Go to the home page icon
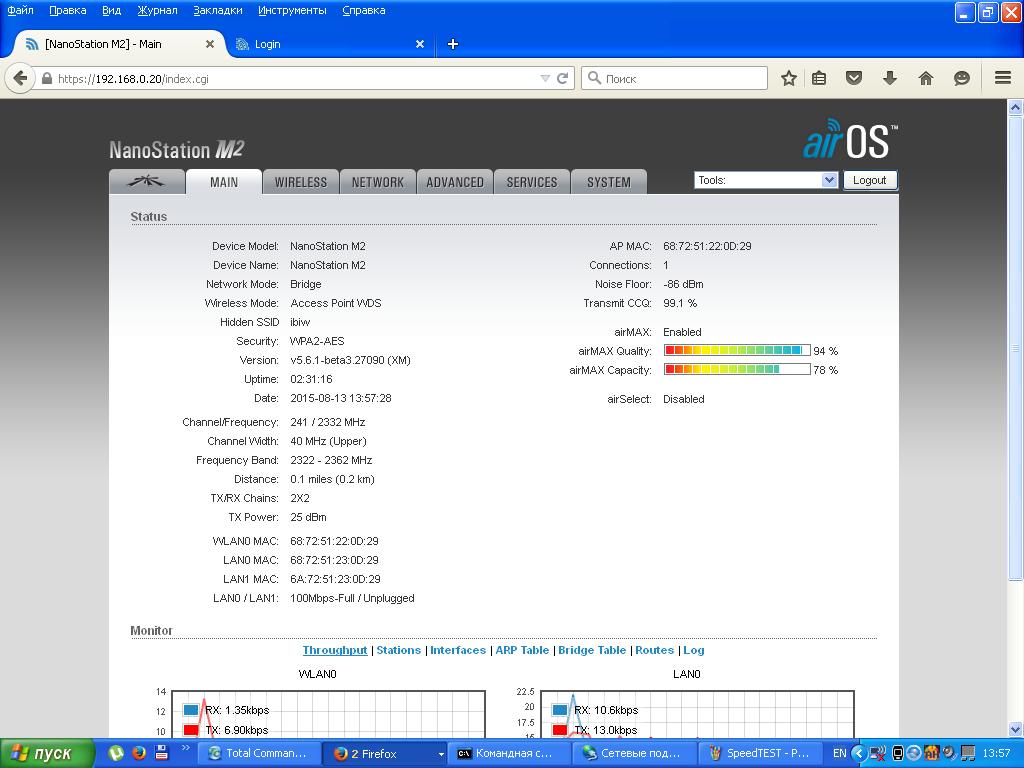 [925, 79]
